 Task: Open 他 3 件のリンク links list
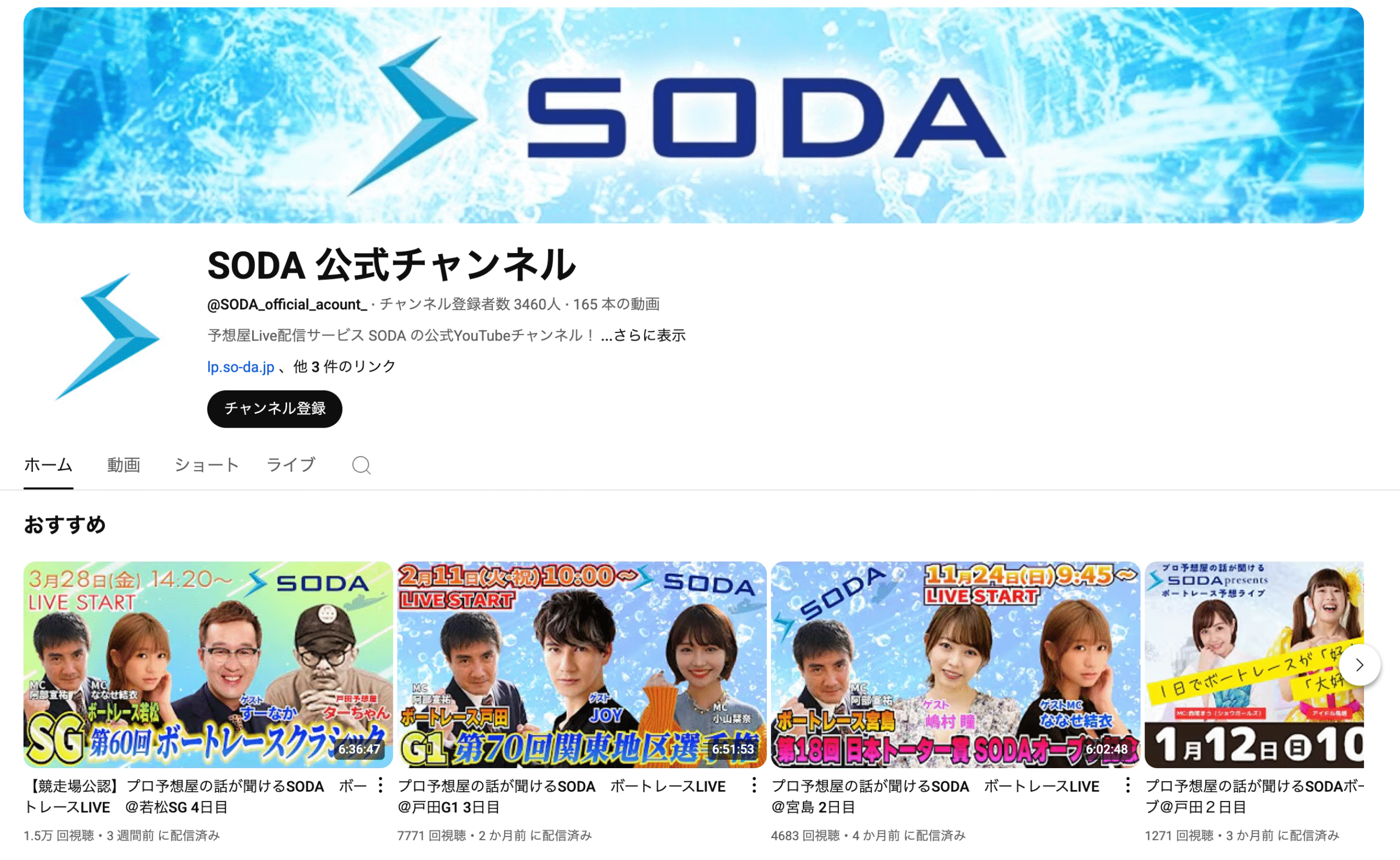344,366
